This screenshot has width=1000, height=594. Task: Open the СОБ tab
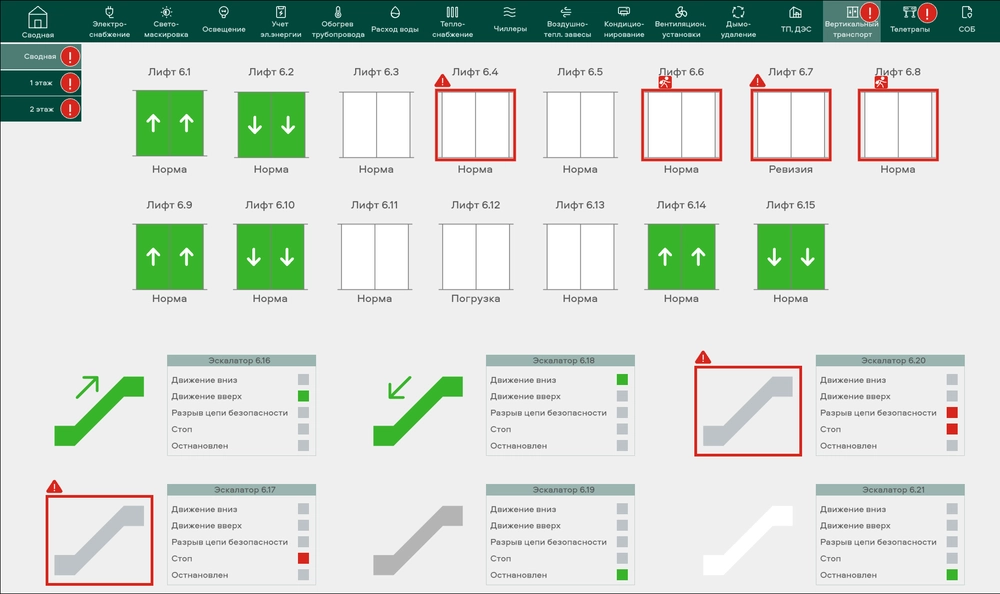click(966, 14)
